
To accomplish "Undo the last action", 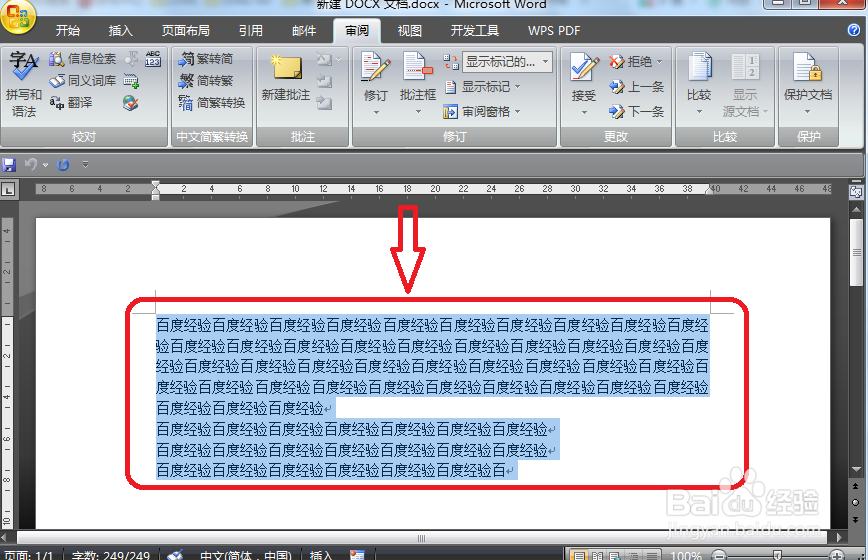I will pyautogui.click(x=31, y=164).
